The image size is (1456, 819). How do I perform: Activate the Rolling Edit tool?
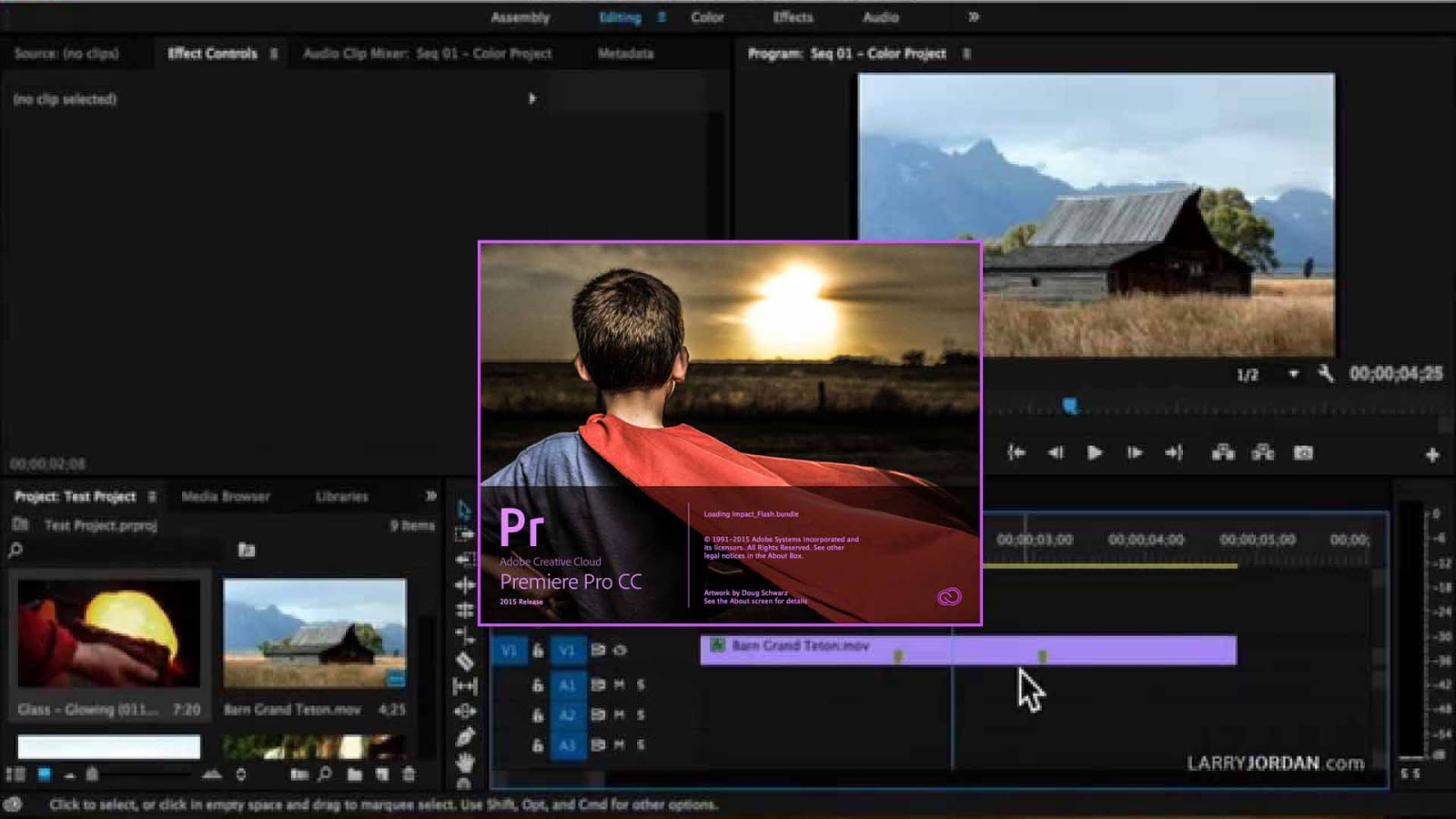point(462,585)
